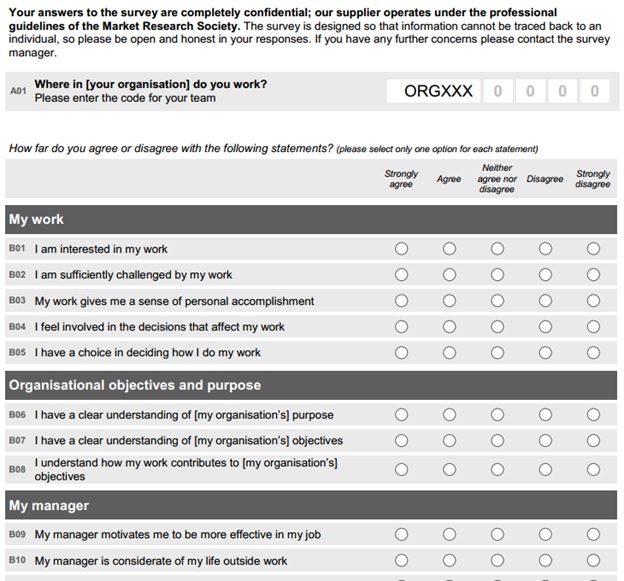Mark Strongly disagree for 'I have a choice' statement
Viewport: 624px width, 581px height.
pos(593,353)
